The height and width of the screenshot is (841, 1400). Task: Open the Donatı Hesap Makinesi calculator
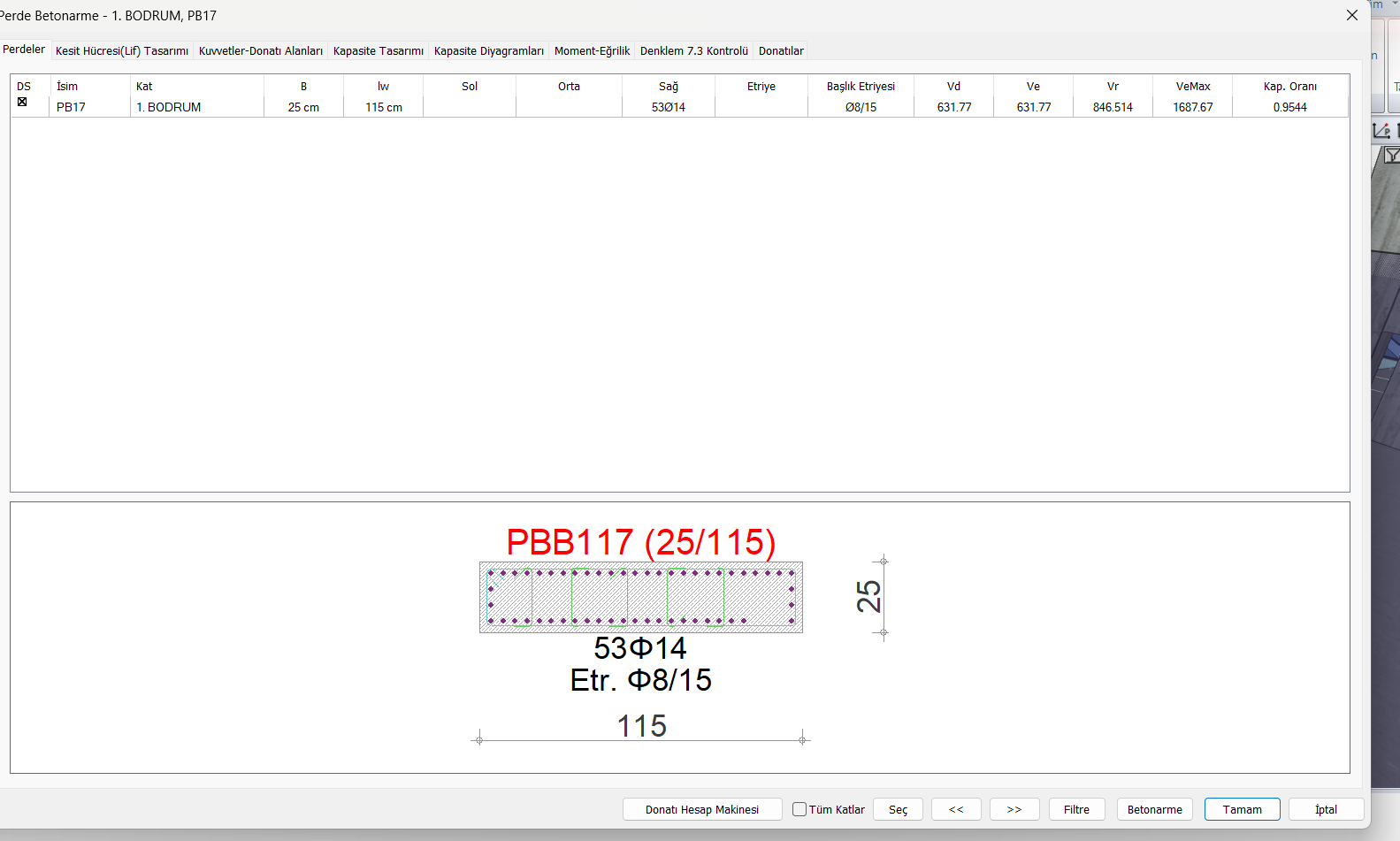[702, 809]
